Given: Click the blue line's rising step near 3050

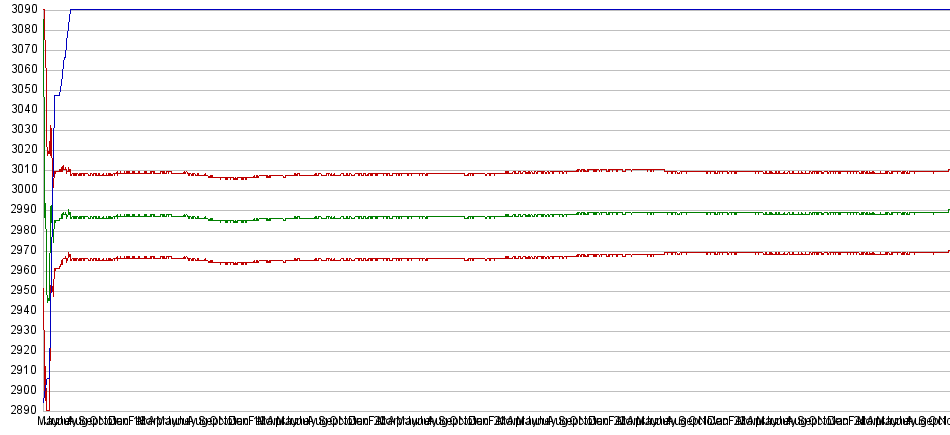Looking at the screenshot, I should point(57,95).
